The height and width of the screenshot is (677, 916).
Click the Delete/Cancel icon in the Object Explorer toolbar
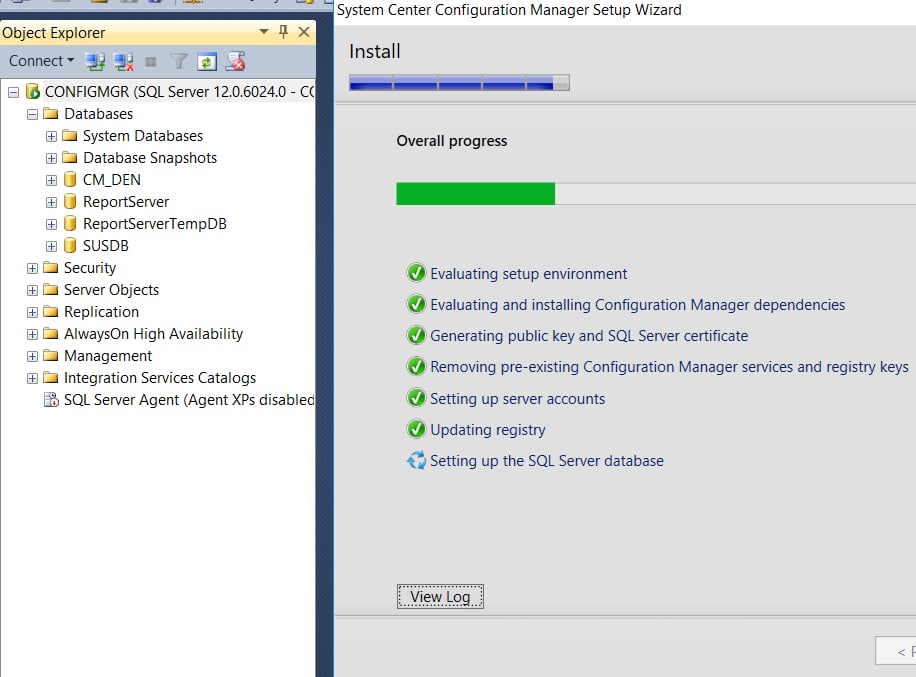coord(235,61)
